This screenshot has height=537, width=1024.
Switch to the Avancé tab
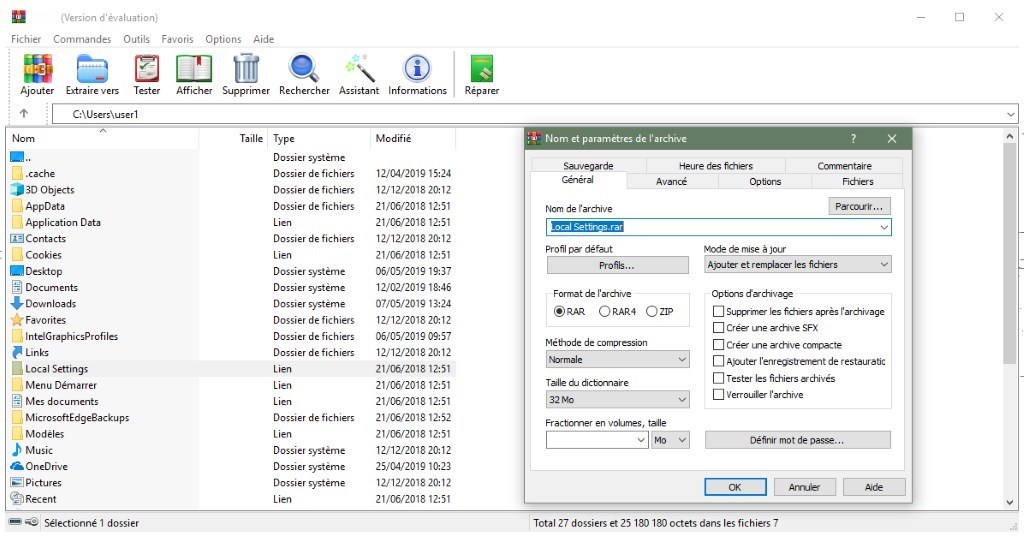(671, 182)
